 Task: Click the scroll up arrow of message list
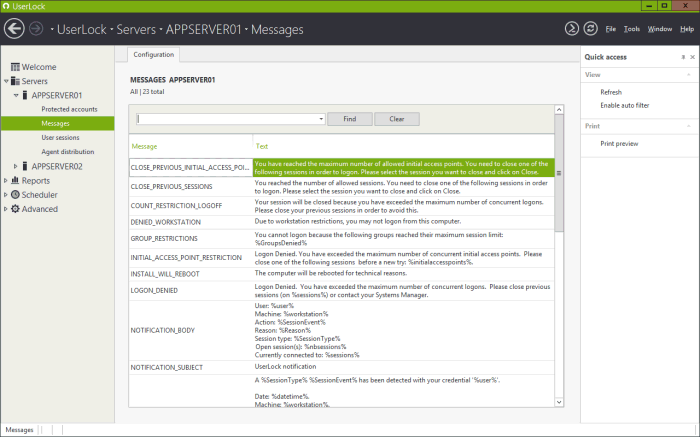click(559, 110)
